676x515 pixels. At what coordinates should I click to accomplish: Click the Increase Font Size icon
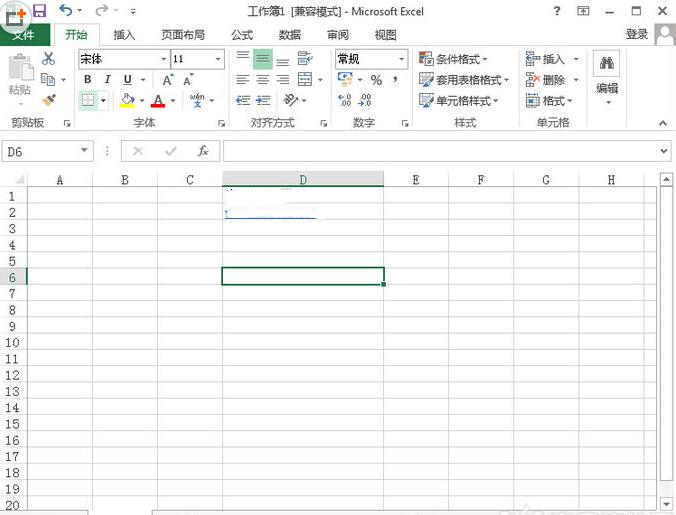pyautogui.click(x=167, y=80)
